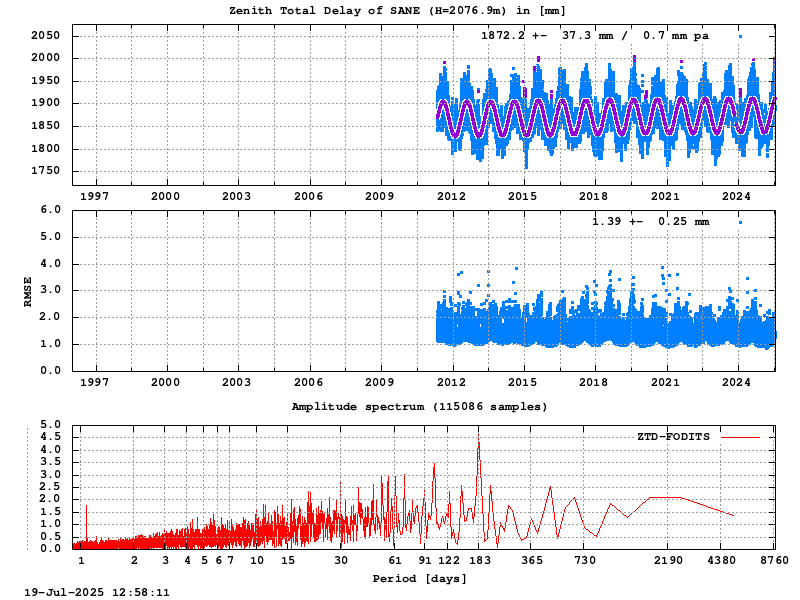This screenshot has width=800, height=600.
Task: Select the 'Amplitude spectrum (115086 samples)' heading
Action: (419, 407)
